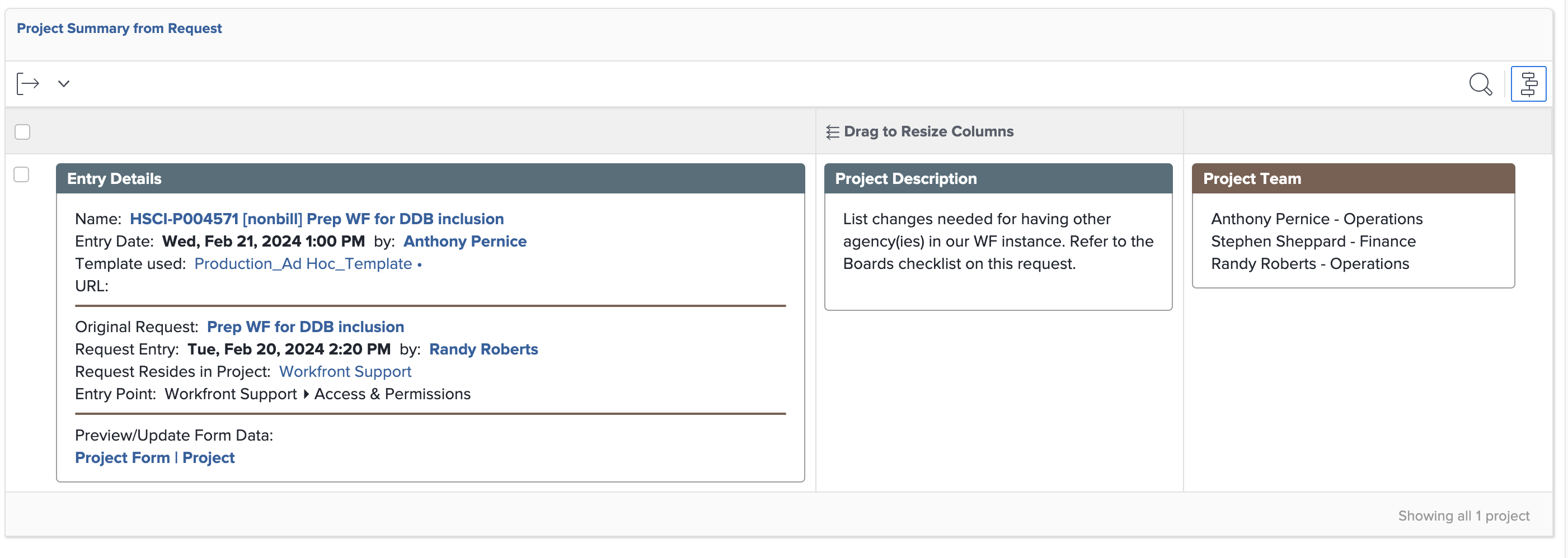The image size is (1568, 558).
Task: Open the Project Form preview link
Action: click(123, 457)
